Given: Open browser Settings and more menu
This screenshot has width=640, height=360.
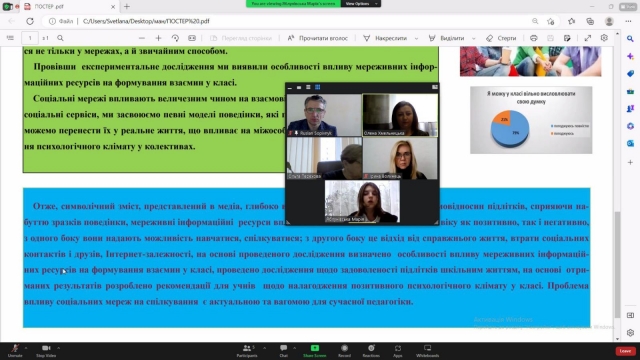Looking at the screenshot, I should [628, 21].
